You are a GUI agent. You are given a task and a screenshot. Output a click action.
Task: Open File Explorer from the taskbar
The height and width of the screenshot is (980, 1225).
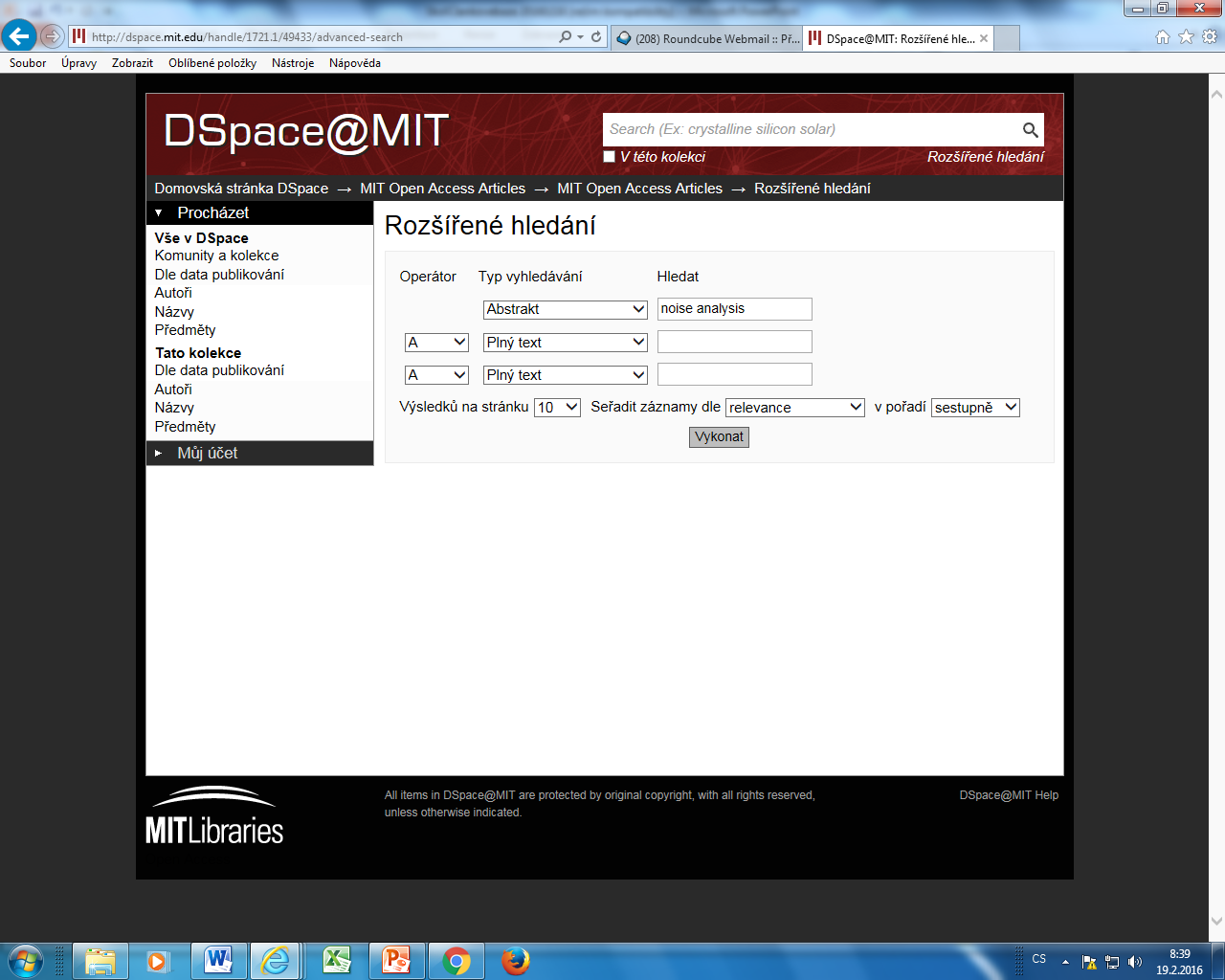pyautogui.click(x=100, y=961)
